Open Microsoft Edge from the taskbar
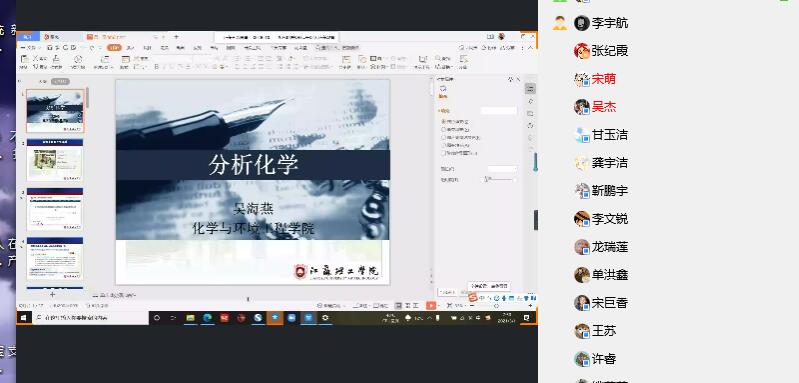799x383 pixels. point(207,318)
